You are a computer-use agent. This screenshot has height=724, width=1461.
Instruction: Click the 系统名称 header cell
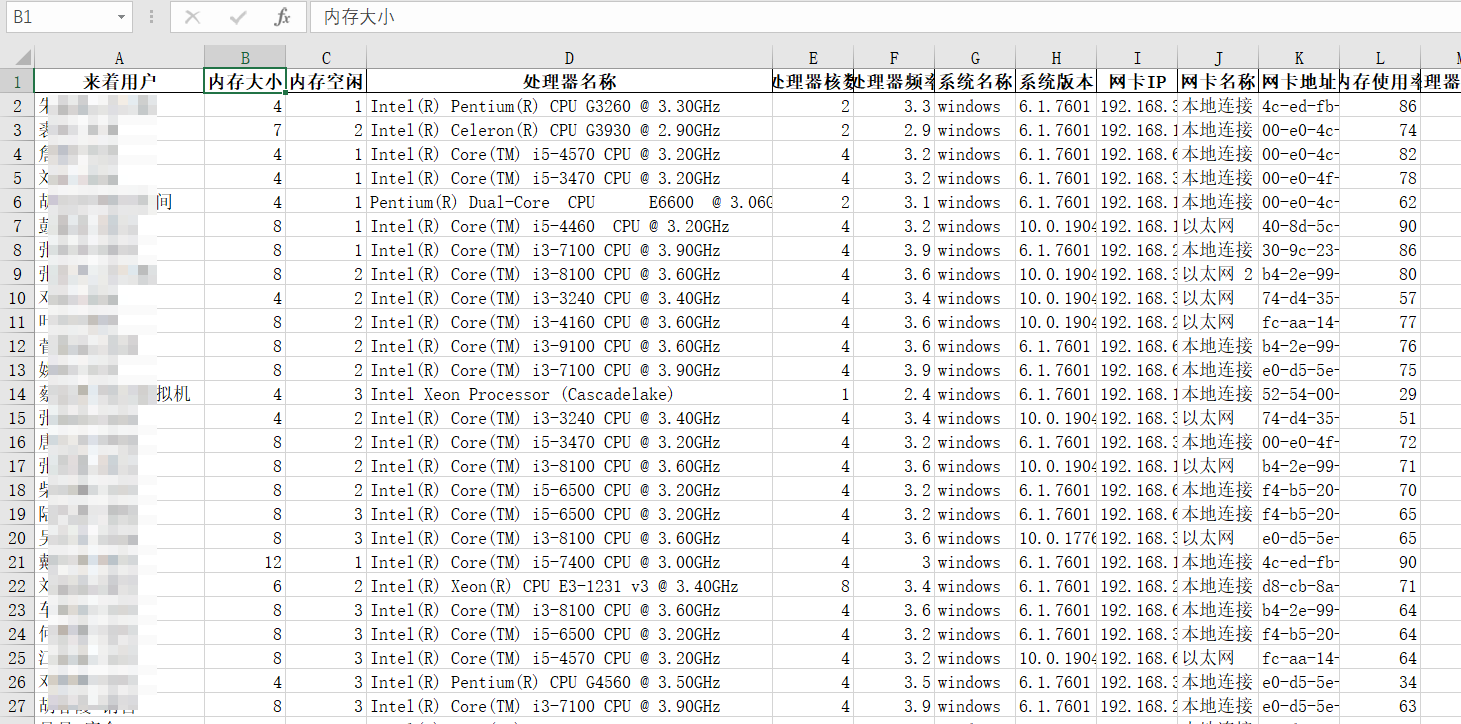975,82
